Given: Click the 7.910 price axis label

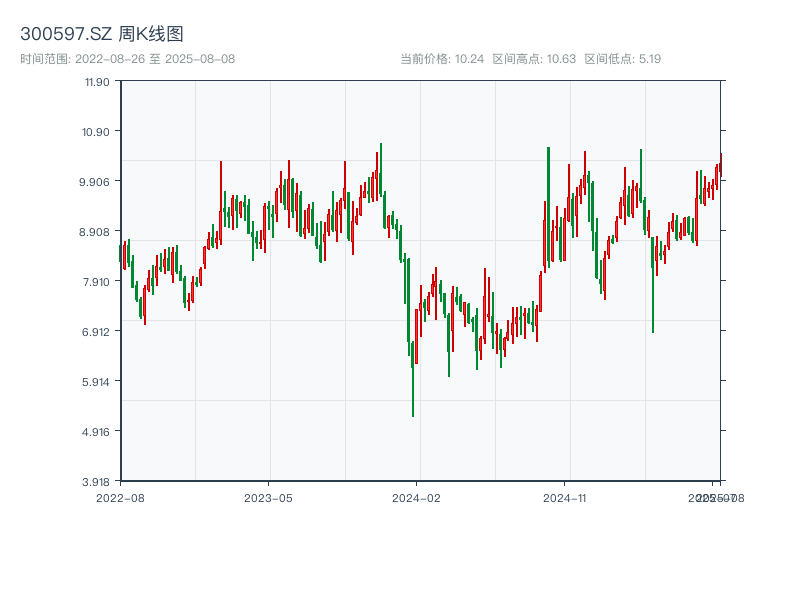Looking at the screenshot, I should click(x=97, y=282).
